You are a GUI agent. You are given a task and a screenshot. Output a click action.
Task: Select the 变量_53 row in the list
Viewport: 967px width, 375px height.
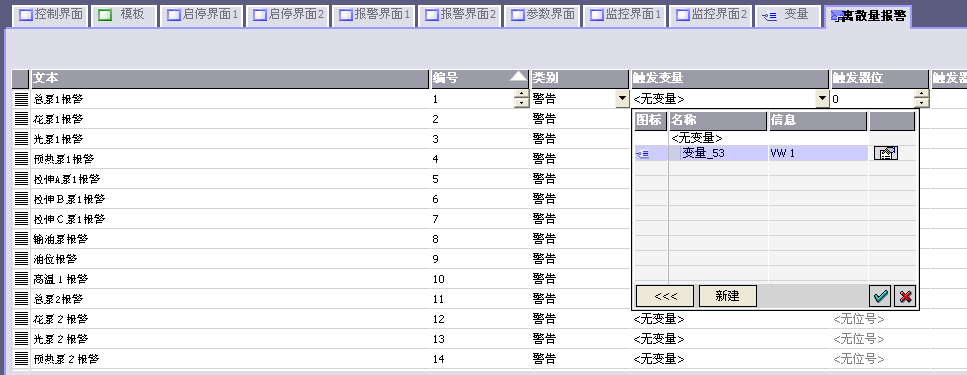pos(775,154)
